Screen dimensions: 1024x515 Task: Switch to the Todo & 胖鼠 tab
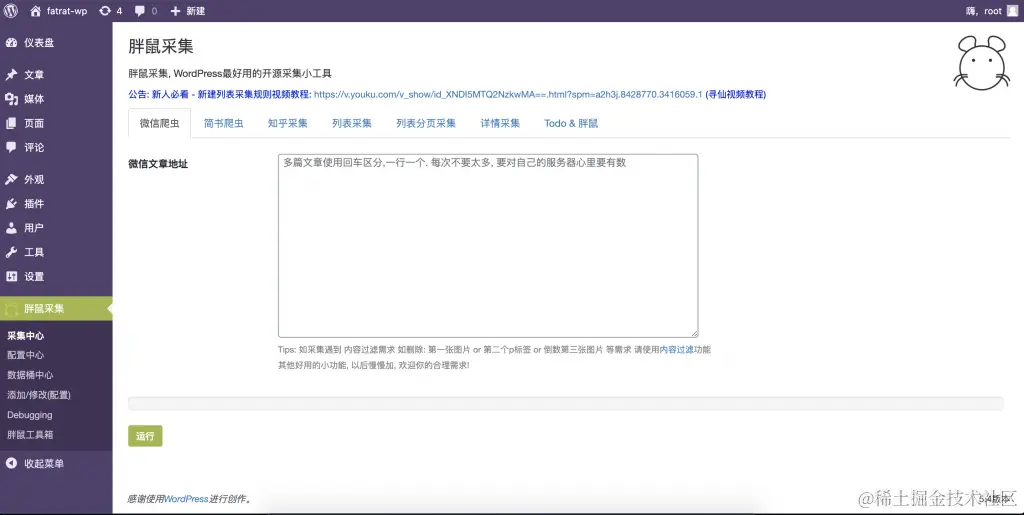[x=571, y=123]
